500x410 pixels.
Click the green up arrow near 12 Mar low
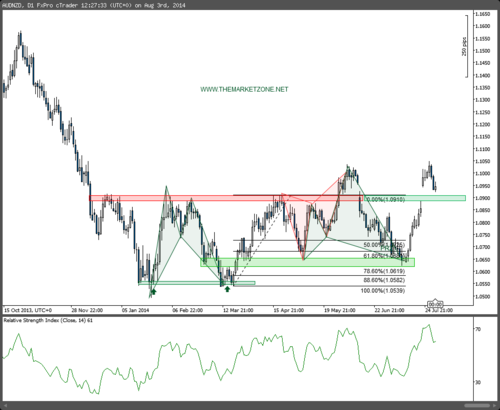[227, 289]
